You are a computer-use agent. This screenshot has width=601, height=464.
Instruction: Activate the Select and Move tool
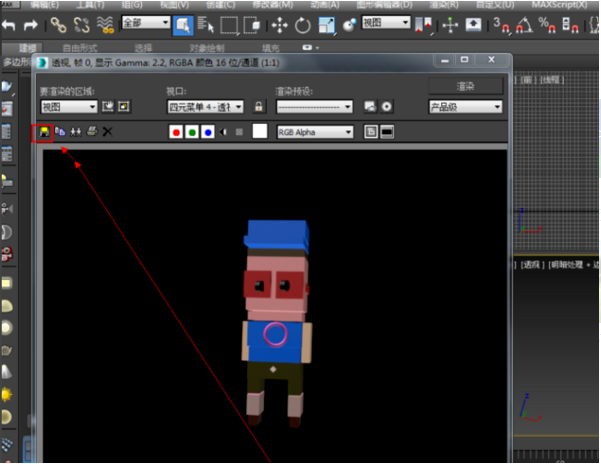pos(279,26)
